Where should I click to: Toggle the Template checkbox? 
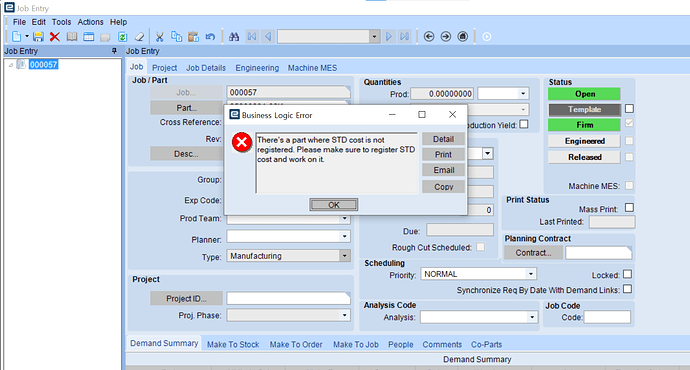click(x=629, y=108)
